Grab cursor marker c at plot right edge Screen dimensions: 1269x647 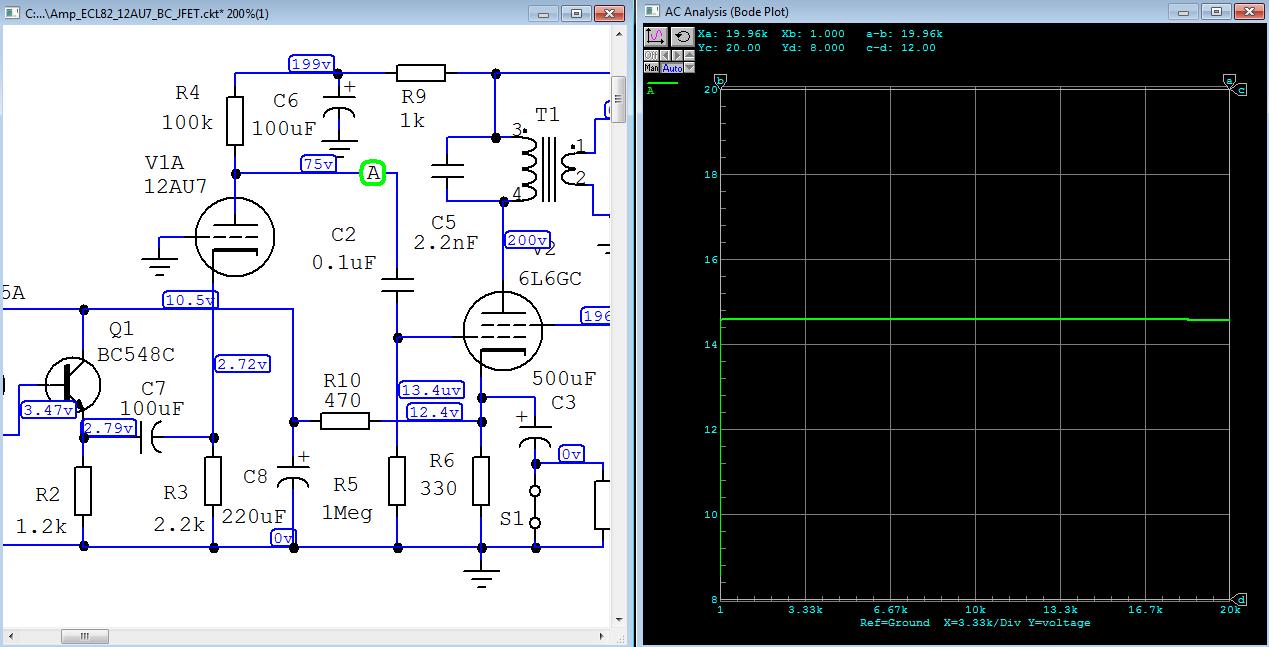pyautogui.click(x=1241, y=90)
